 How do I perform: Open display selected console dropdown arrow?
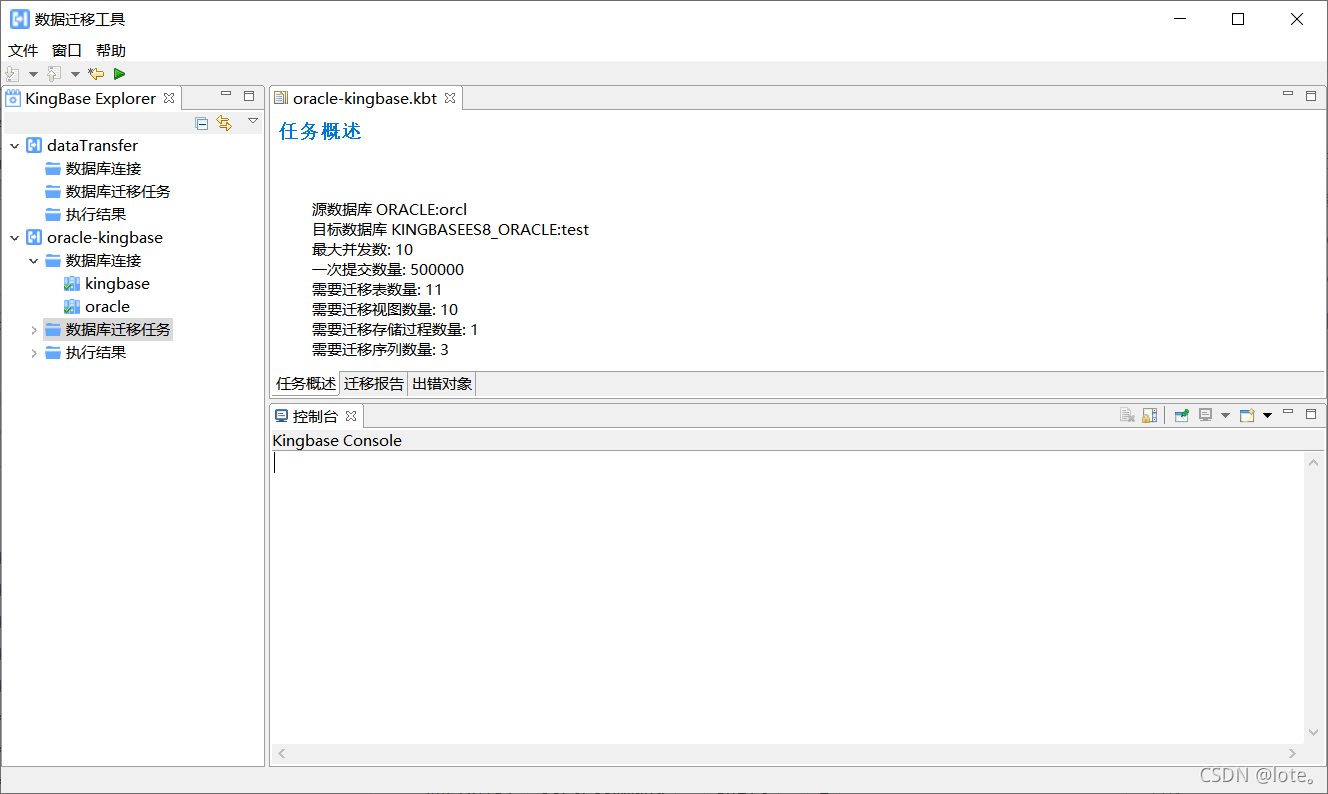1225,415
